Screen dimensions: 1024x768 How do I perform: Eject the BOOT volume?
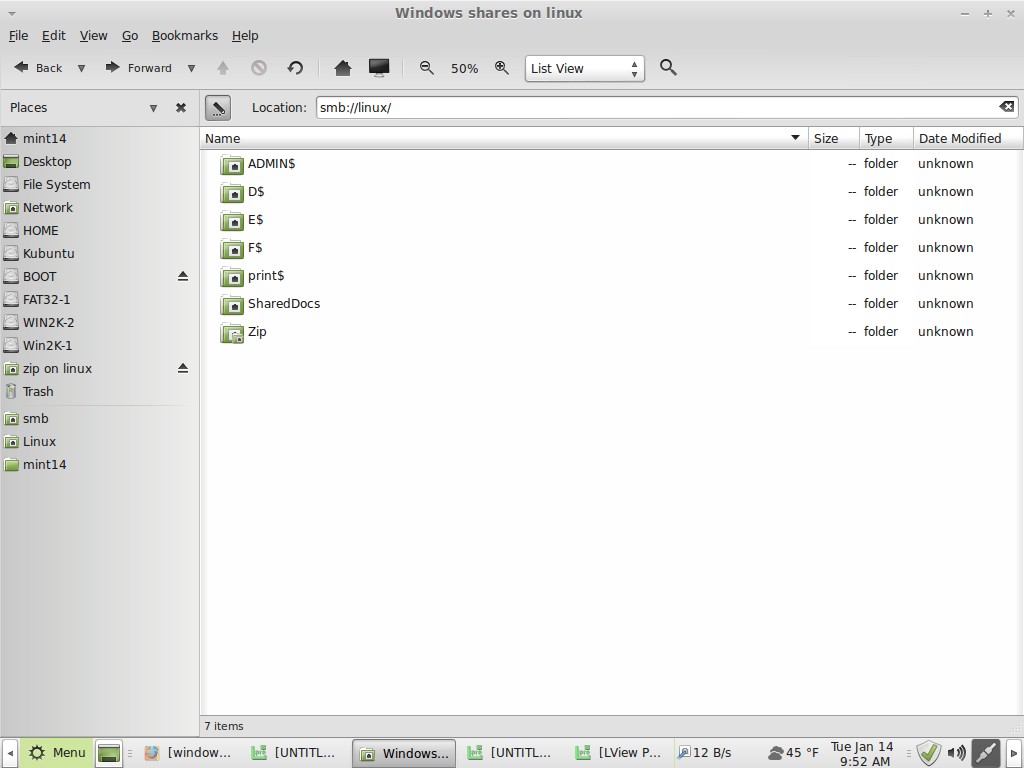coord(183,276)
